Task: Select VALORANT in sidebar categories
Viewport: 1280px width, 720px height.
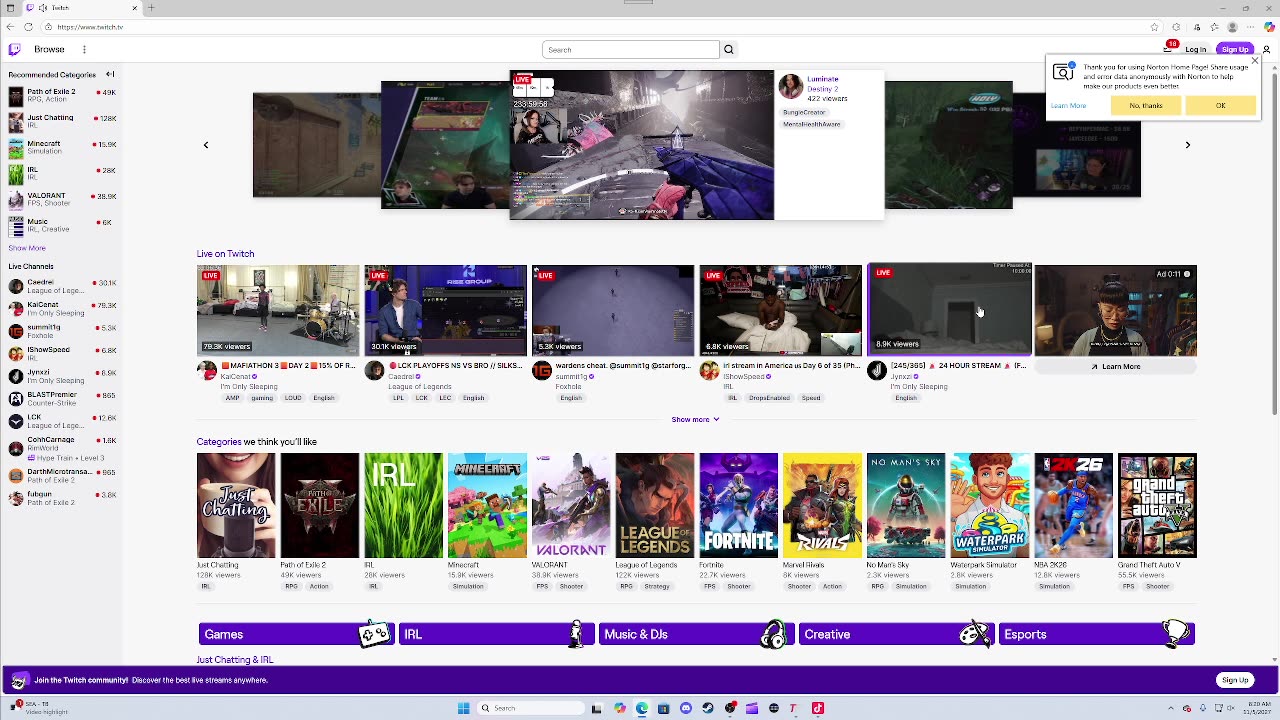Action: coord(60,199)
